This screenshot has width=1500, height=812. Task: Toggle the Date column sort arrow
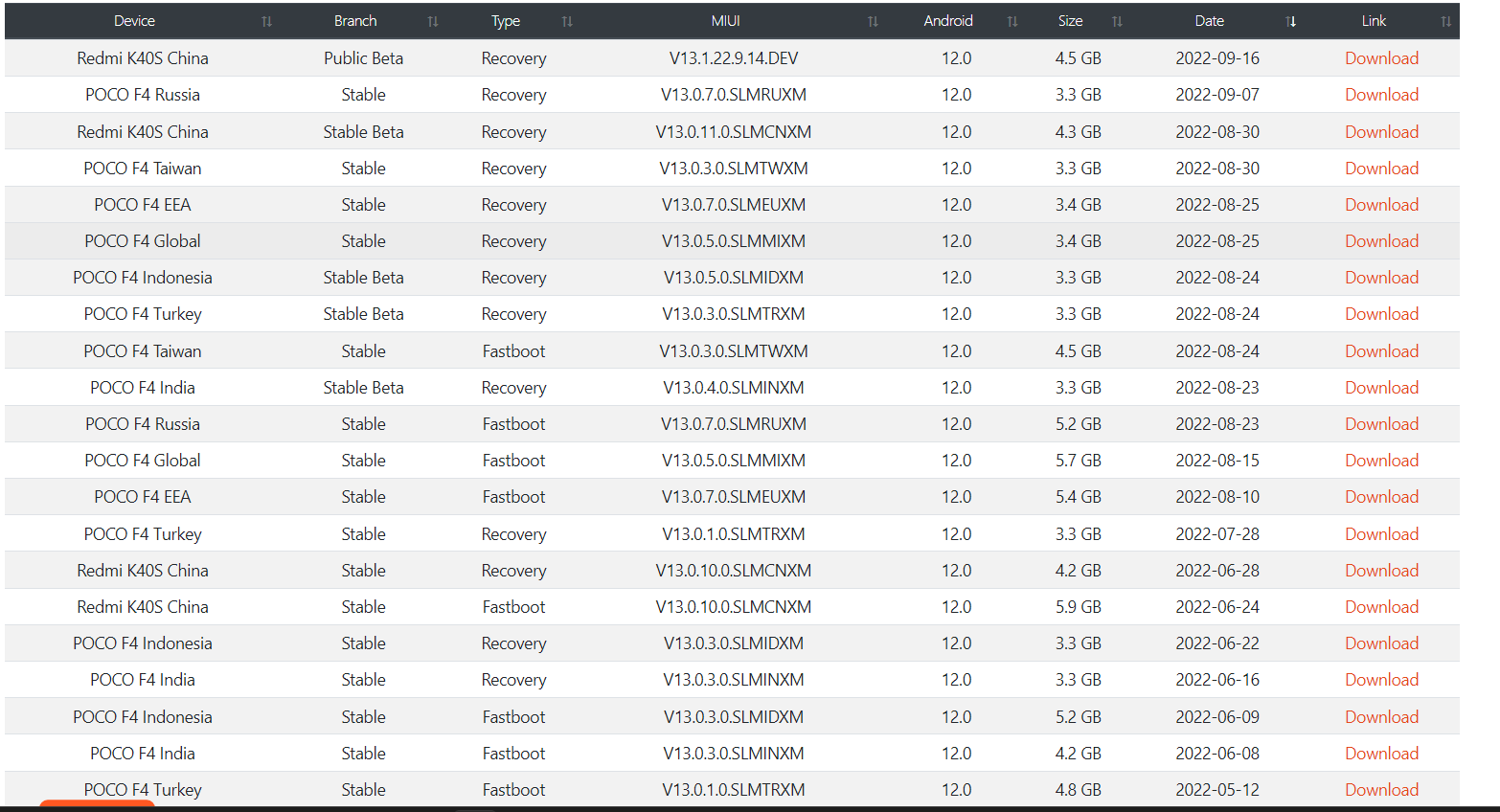(1291, 21)
